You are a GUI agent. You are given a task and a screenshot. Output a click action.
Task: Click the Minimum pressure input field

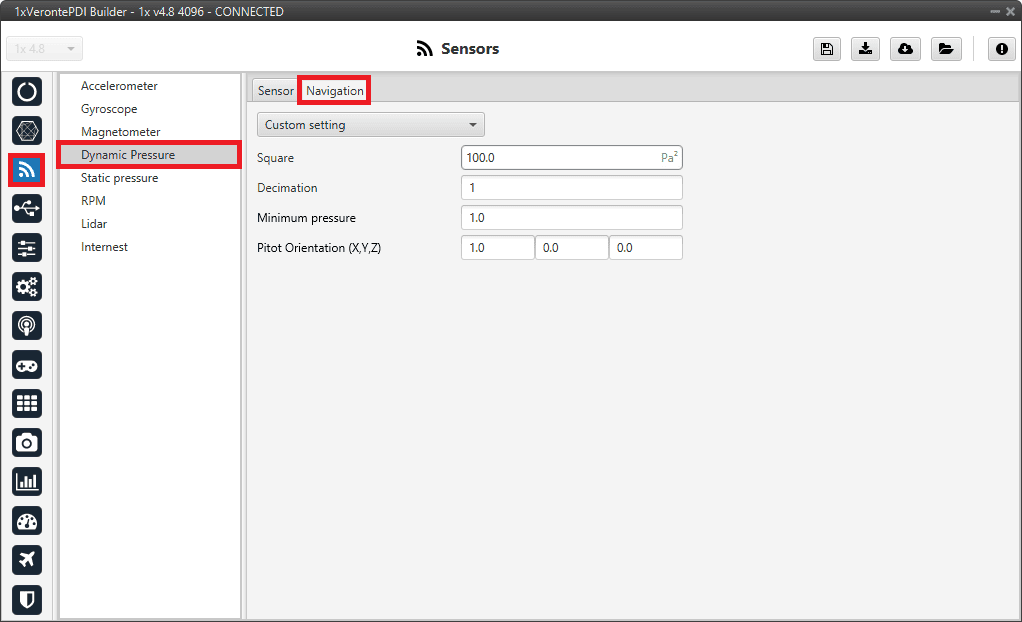(x=571, y=218)
